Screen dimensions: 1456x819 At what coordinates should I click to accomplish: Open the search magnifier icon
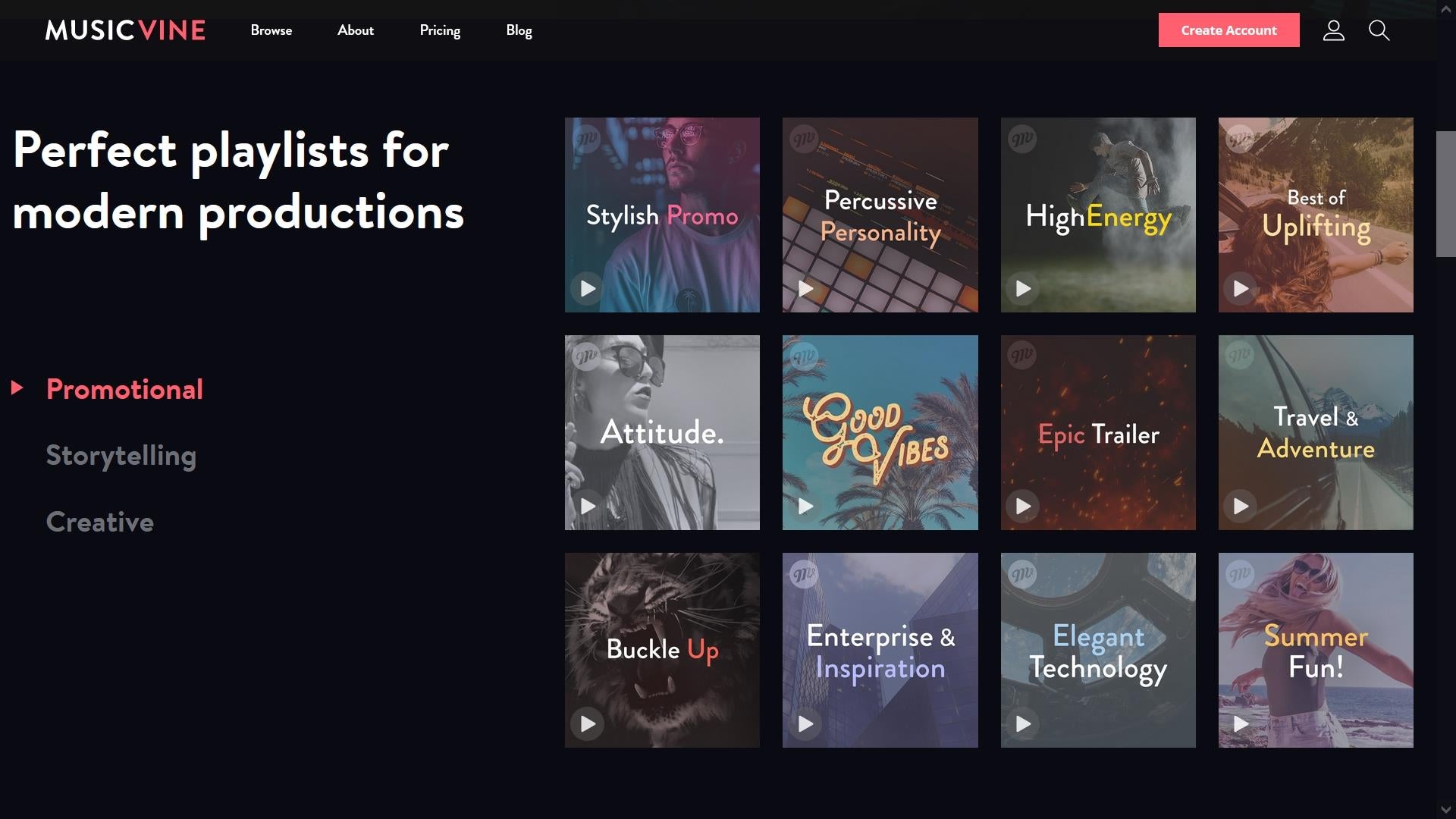1379,30
